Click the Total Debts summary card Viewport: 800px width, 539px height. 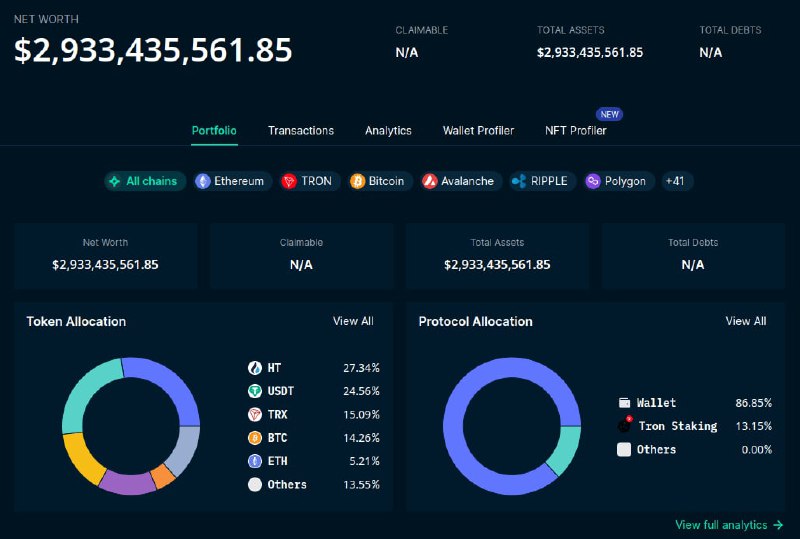(693, 255)
